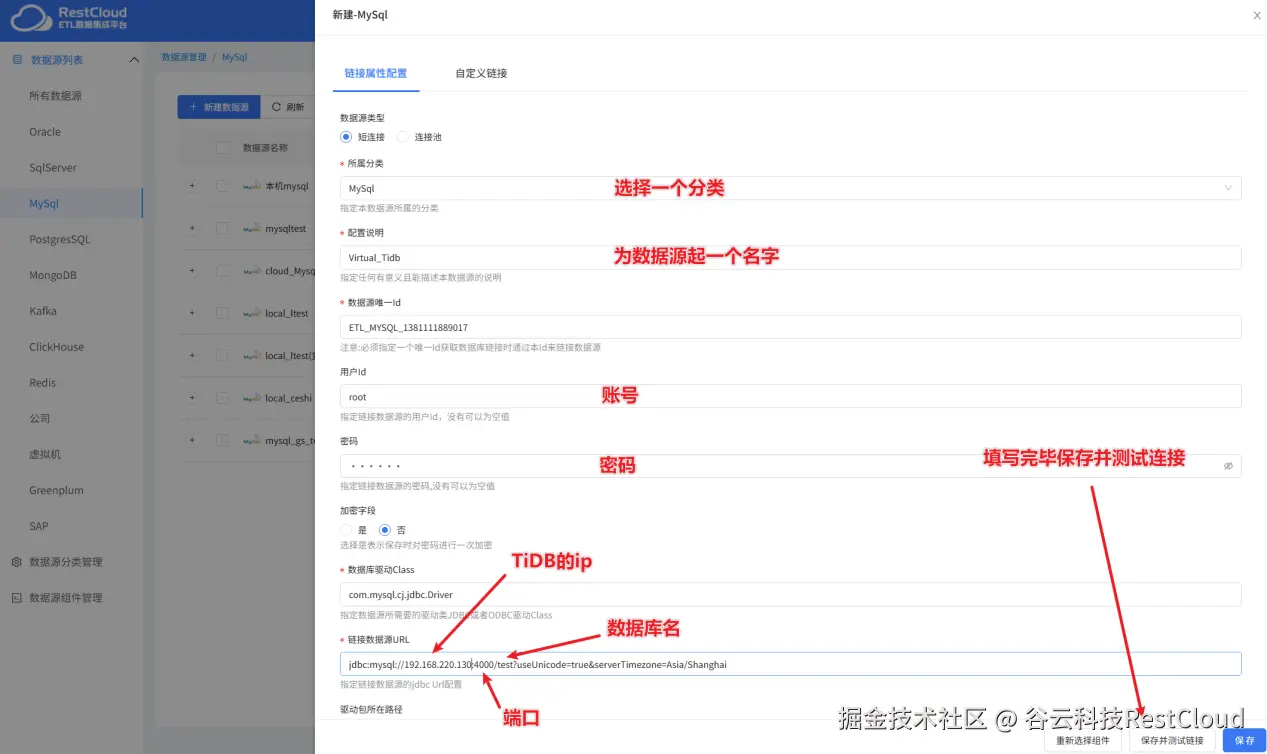Click the MySQL icon beside local_ceshi

(252, 398)
